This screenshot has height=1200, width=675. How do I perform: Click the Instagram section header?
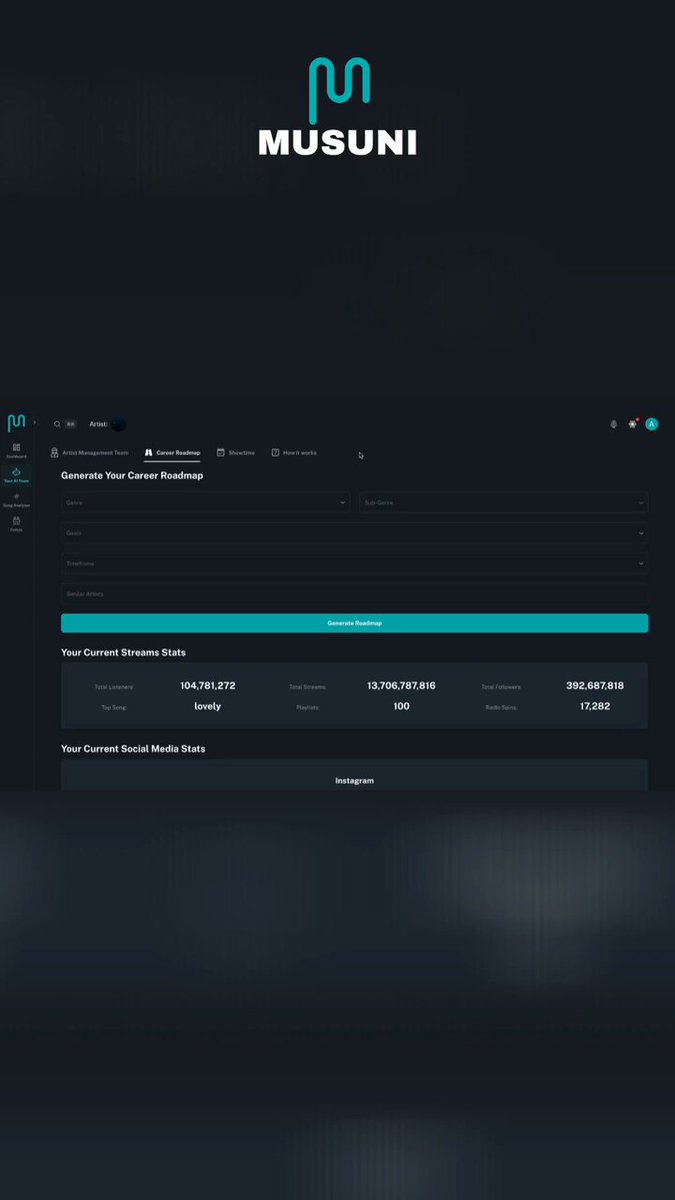[354, 780]
